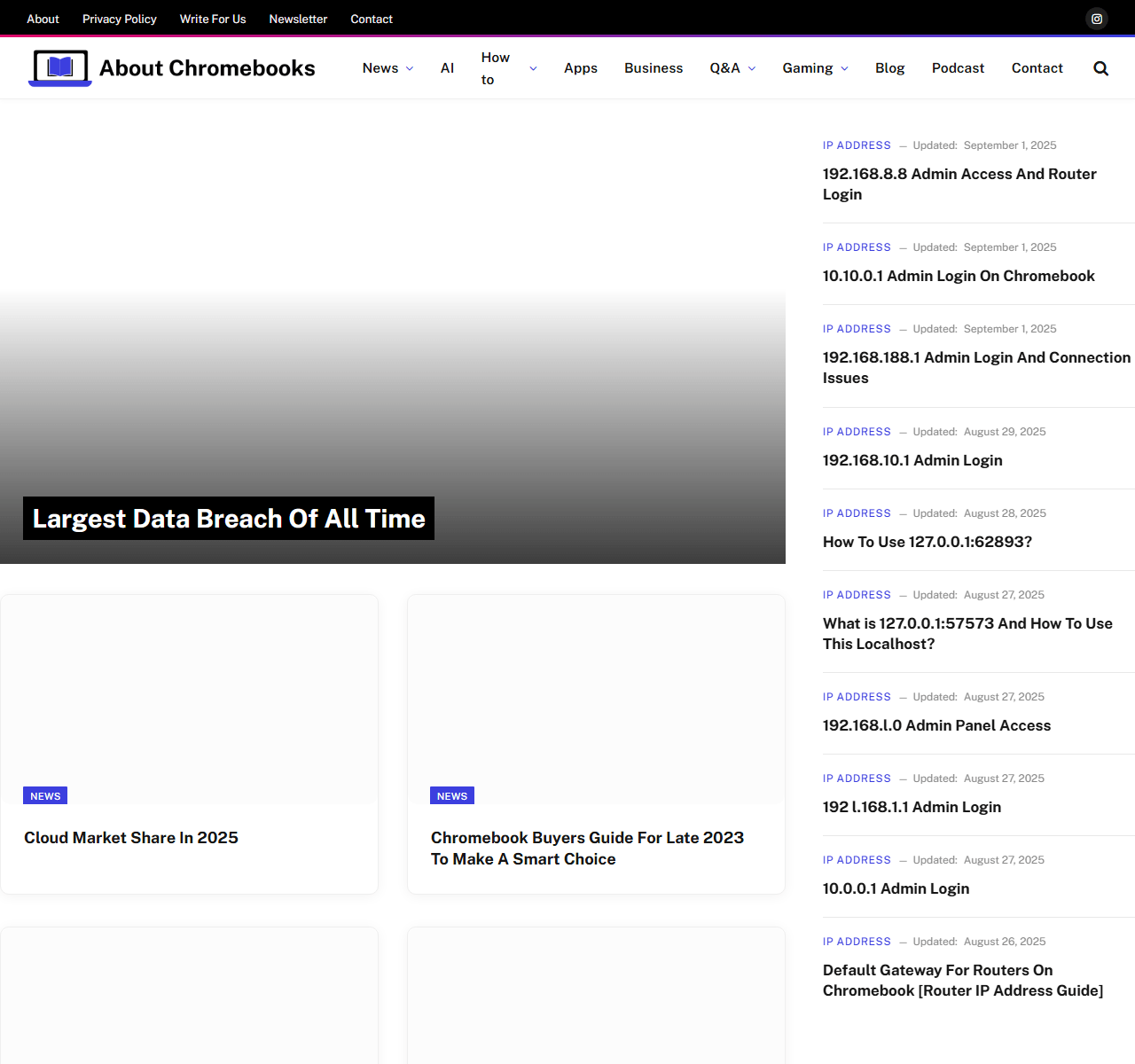Click the About Chromebooks laptop logo
The width and height of the screenshot is (1135, 1064).
point(60,68)
